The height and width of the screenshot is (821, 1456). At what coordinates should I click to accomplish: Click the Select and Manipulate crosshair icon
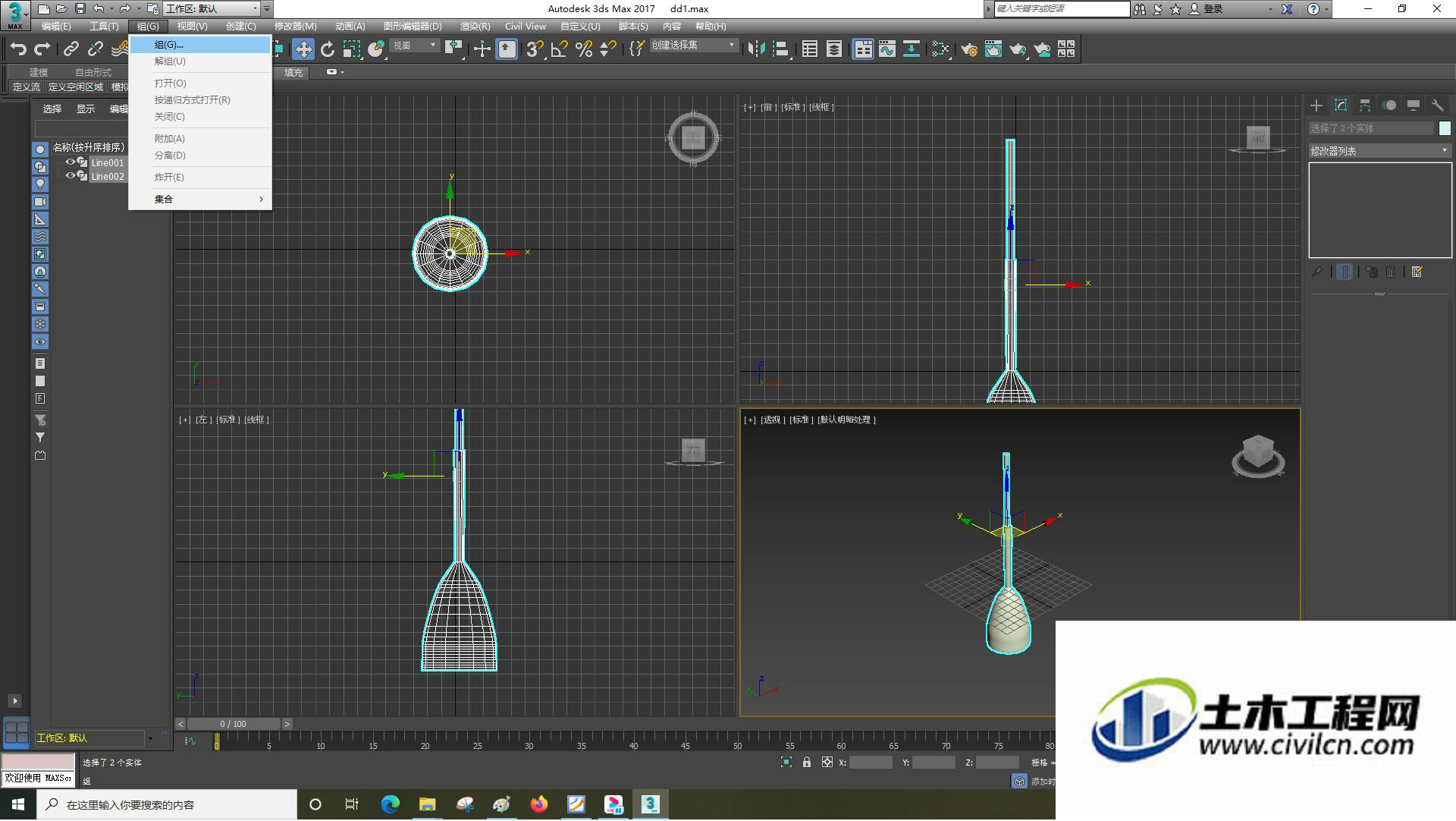[482, 49]
